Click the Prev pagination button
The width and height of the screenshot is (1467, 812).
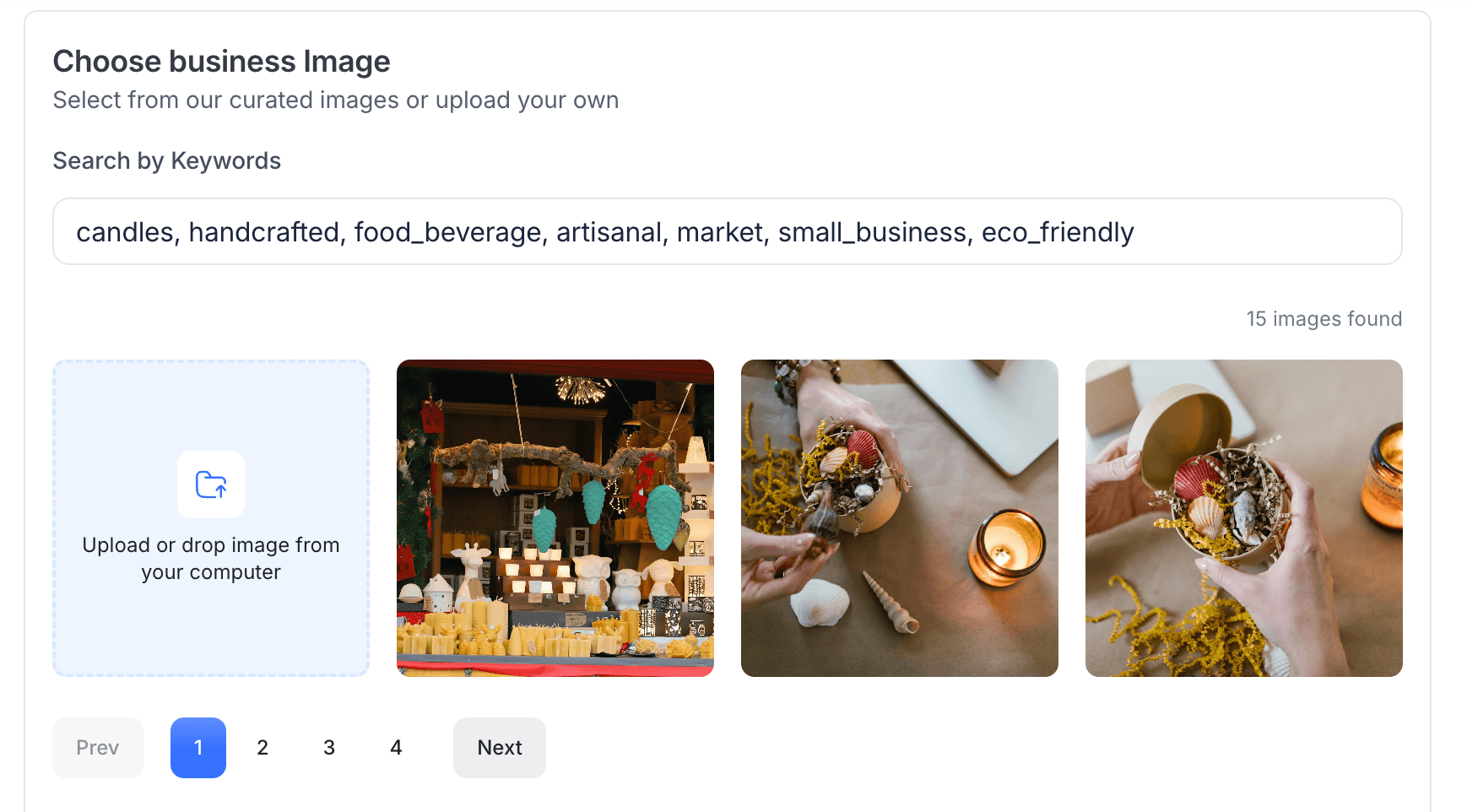click(97, 747)
